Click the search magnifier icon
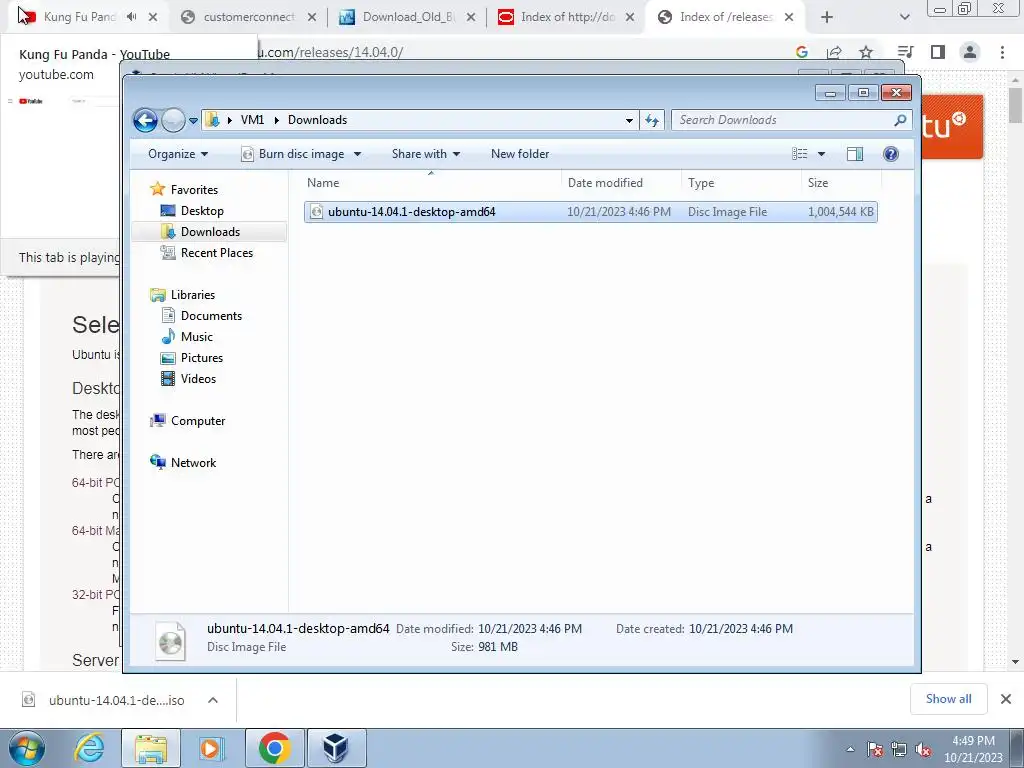The height and width of the screenshot is (768, 1024). point(901,120)
